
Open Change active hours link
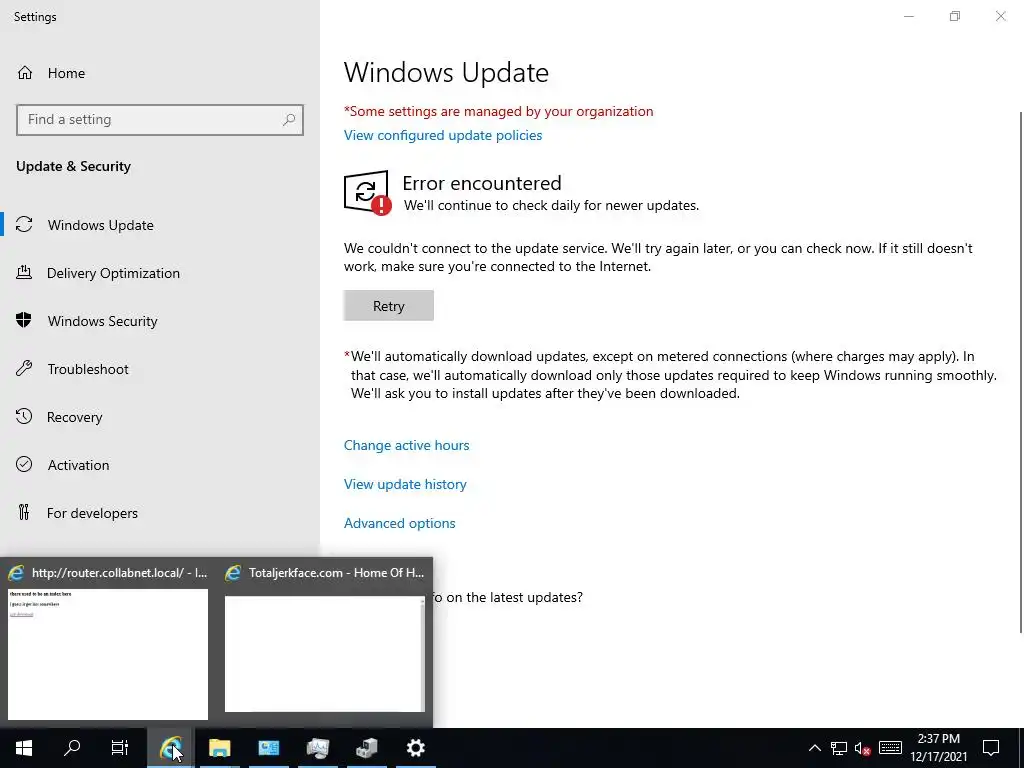(406, 445)
